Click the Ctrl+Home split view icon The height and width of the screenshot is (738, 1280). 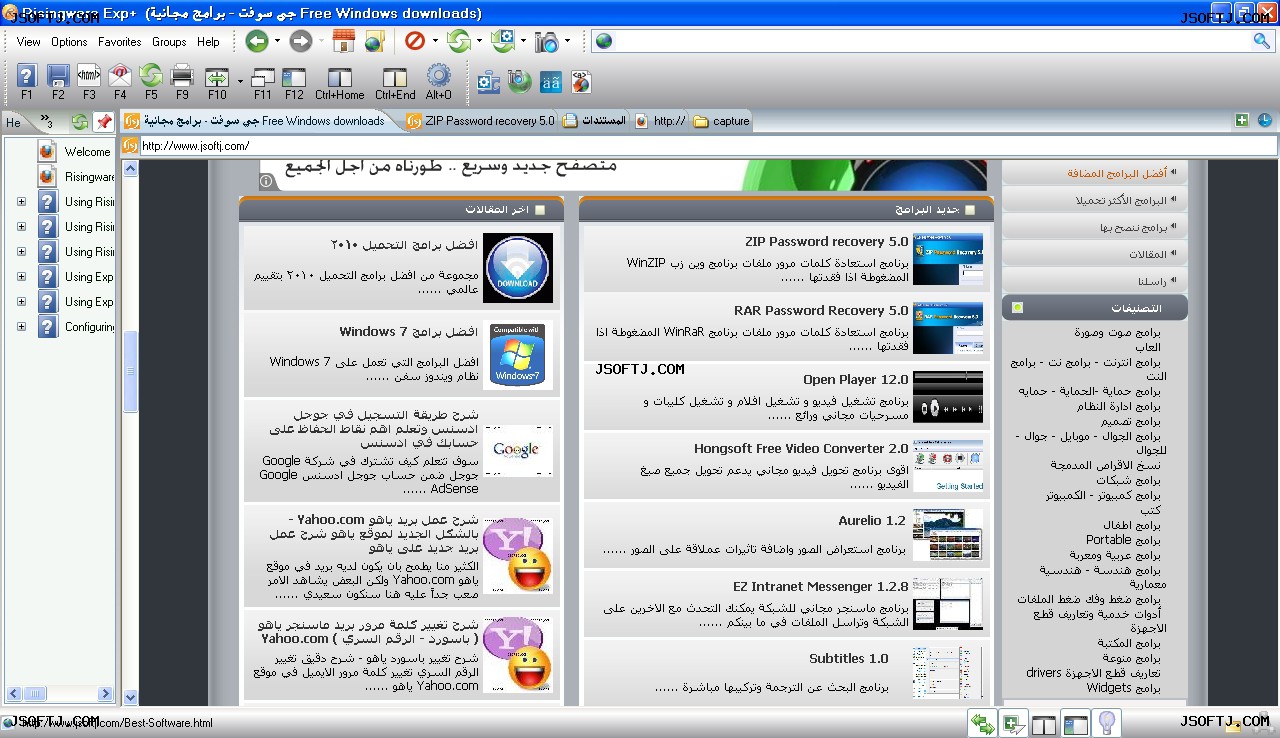340,77
